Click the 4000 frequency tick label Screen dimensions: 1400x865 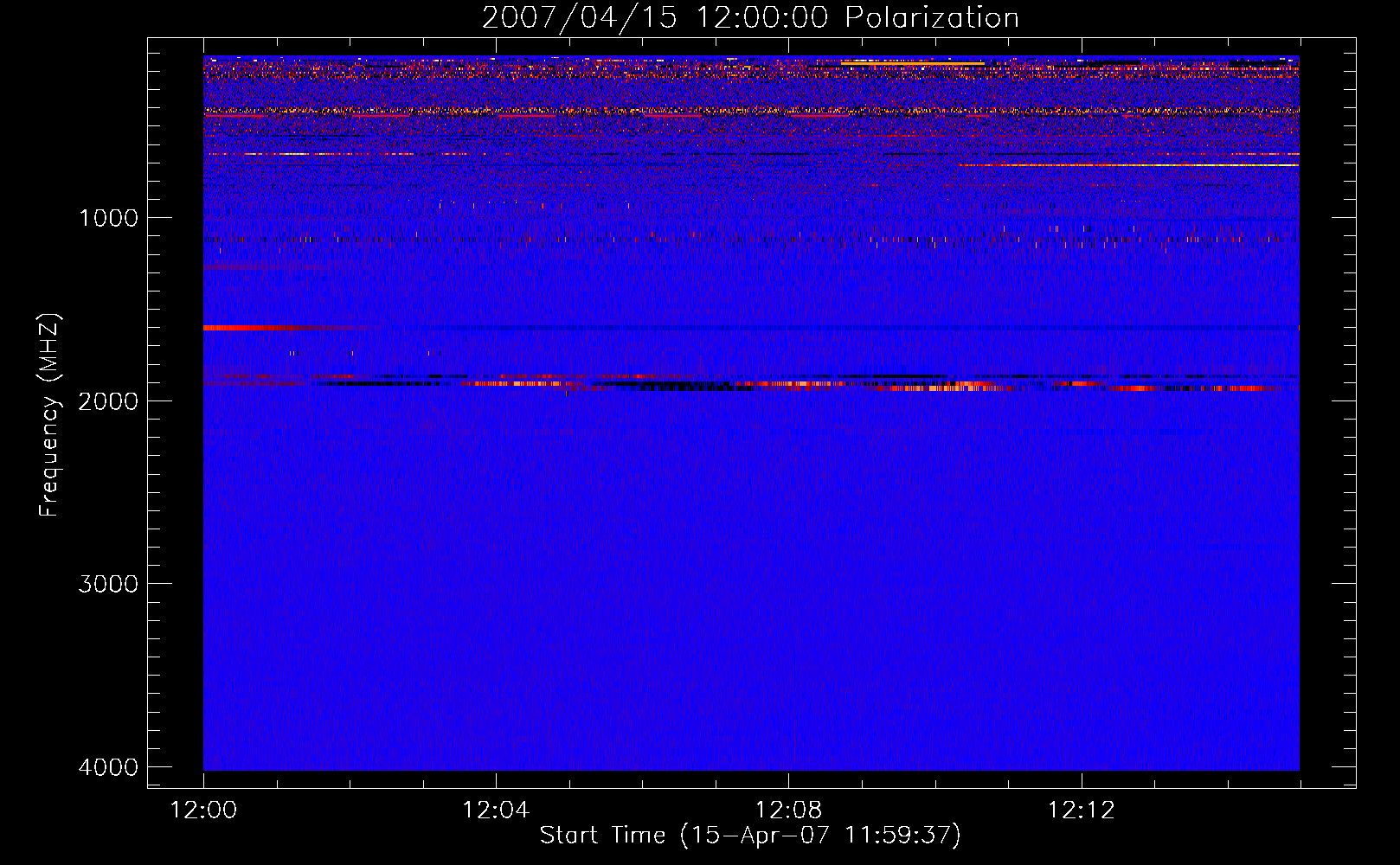point(108,766)
